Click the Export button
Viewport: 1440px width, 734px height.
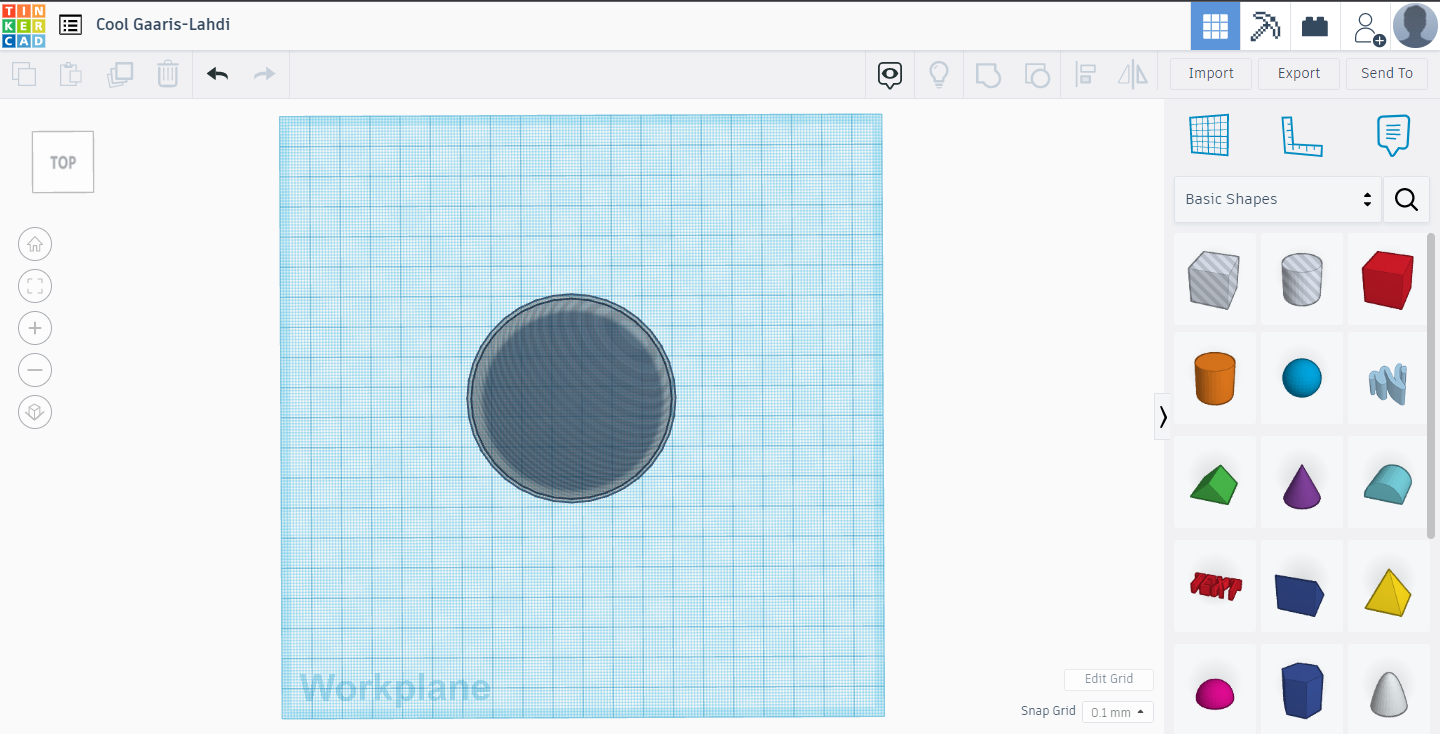point(1298,73)
